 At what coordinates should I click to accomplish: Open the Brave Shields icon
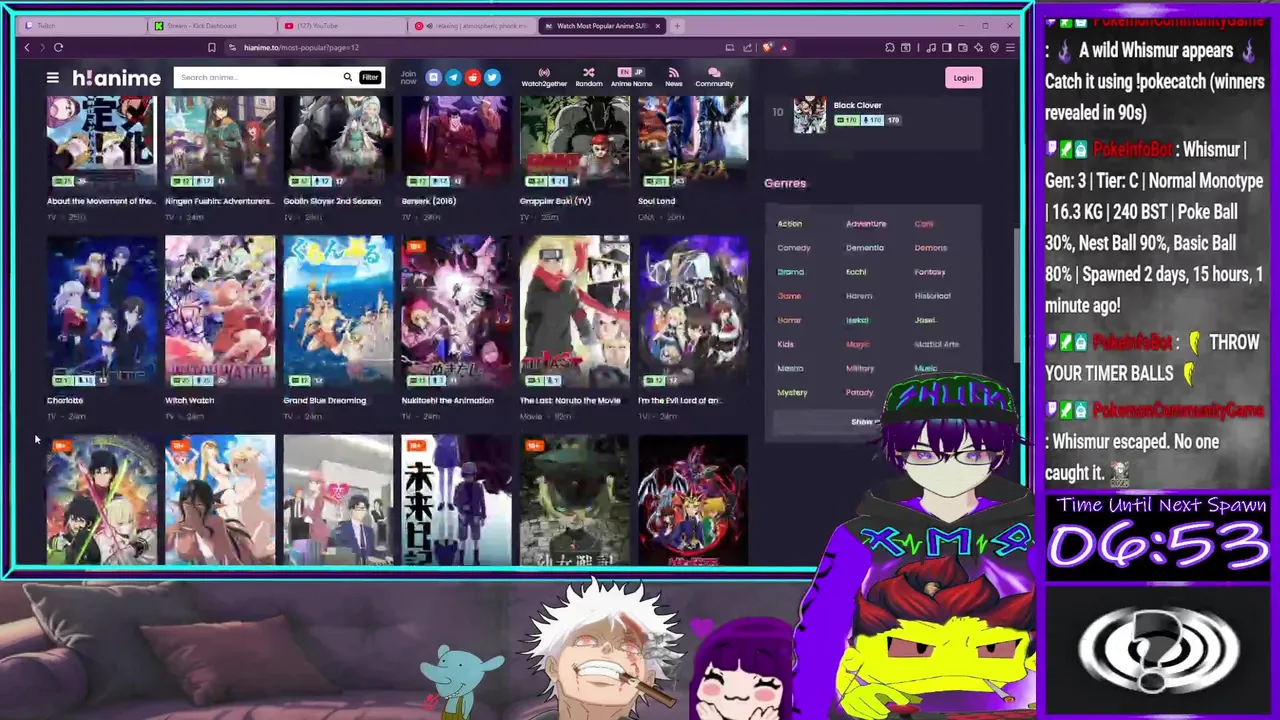click(767, 47)
